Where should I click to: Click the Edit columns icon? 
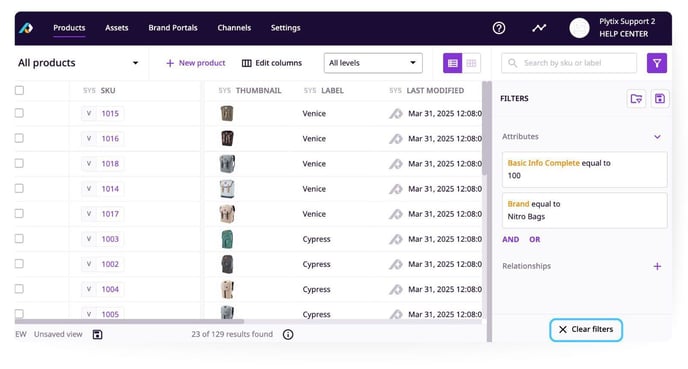coord(247,63)
